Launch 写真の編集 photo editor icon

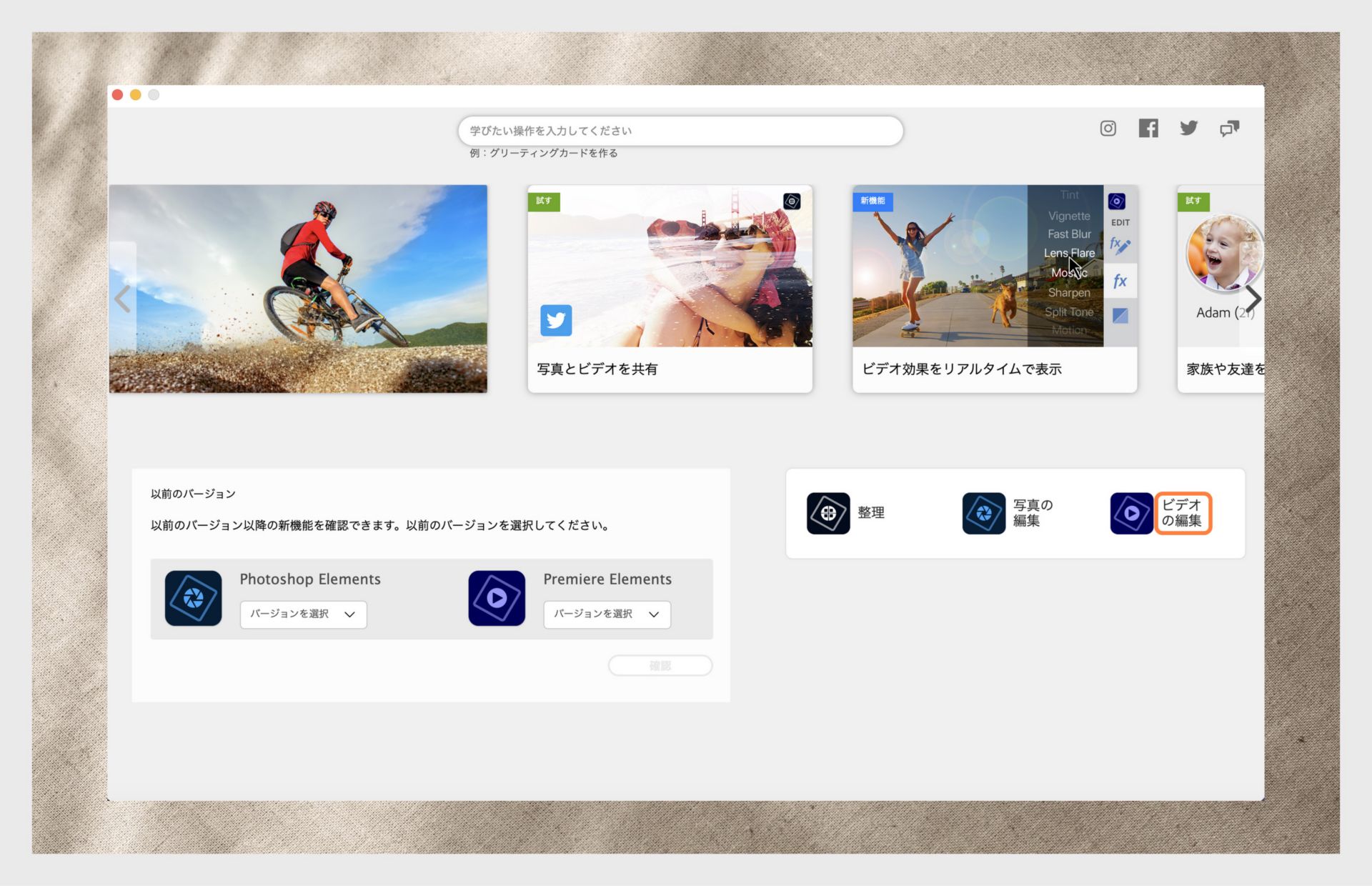click(983, 513)
